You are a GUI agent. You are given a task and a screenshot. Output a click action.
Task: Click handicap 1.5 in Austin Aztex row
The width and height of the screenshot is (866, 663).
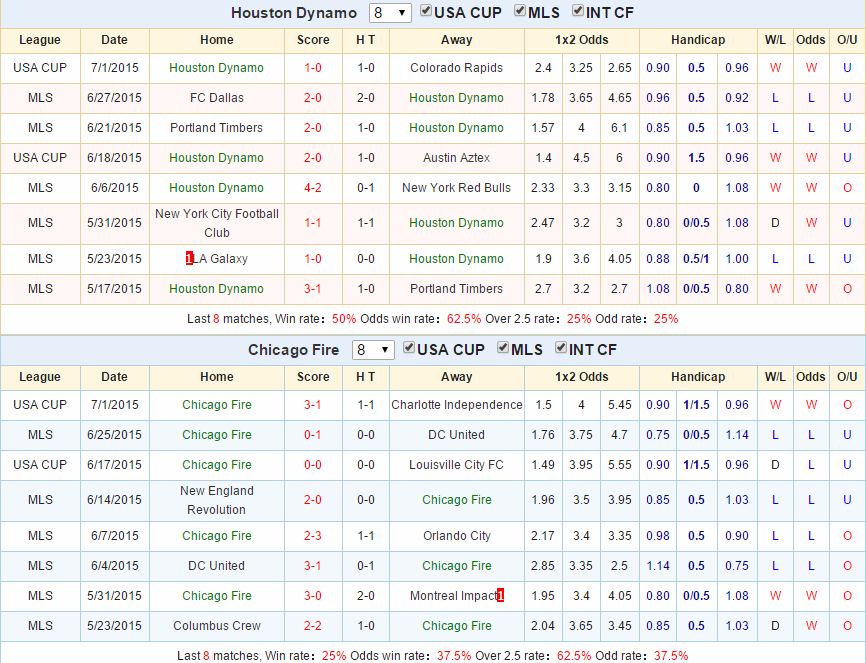tap(696, 158)
